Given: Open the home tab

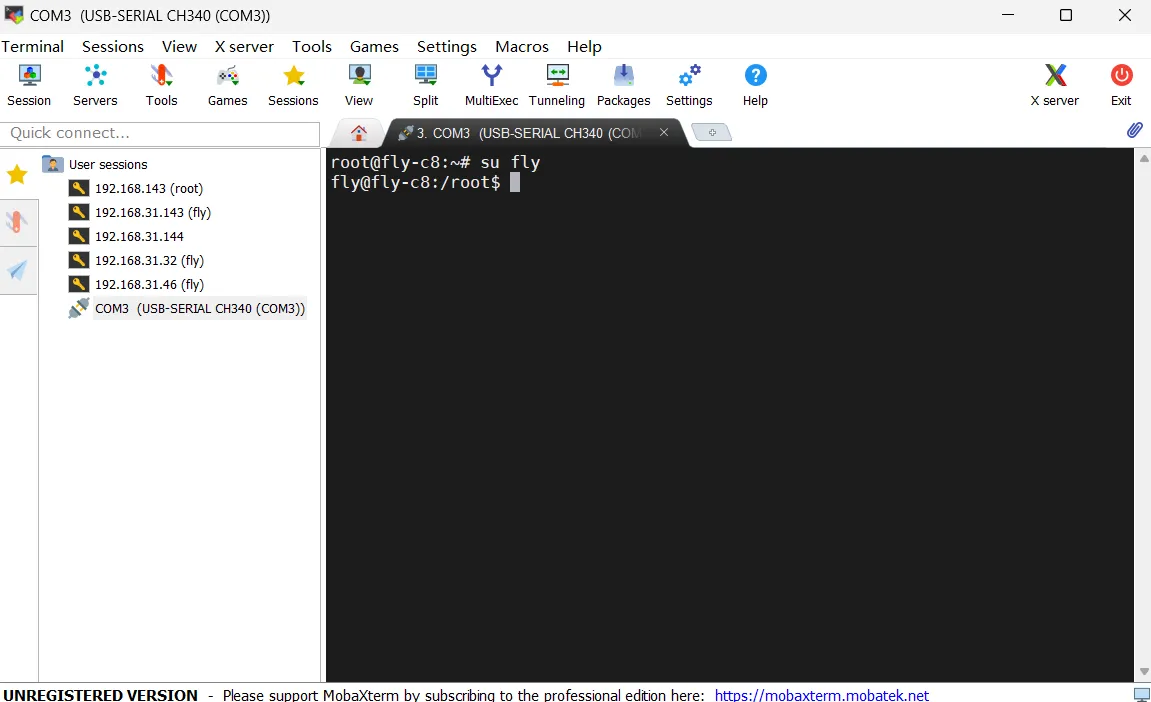Looking at the screenshot, I should [359, 133].
